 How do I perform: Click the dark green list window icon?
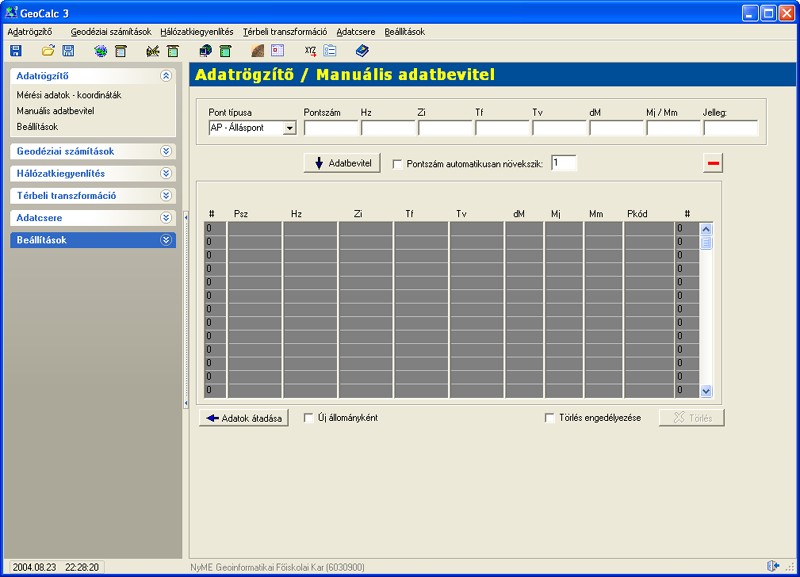pyautogui.click(x=225, y=51)
